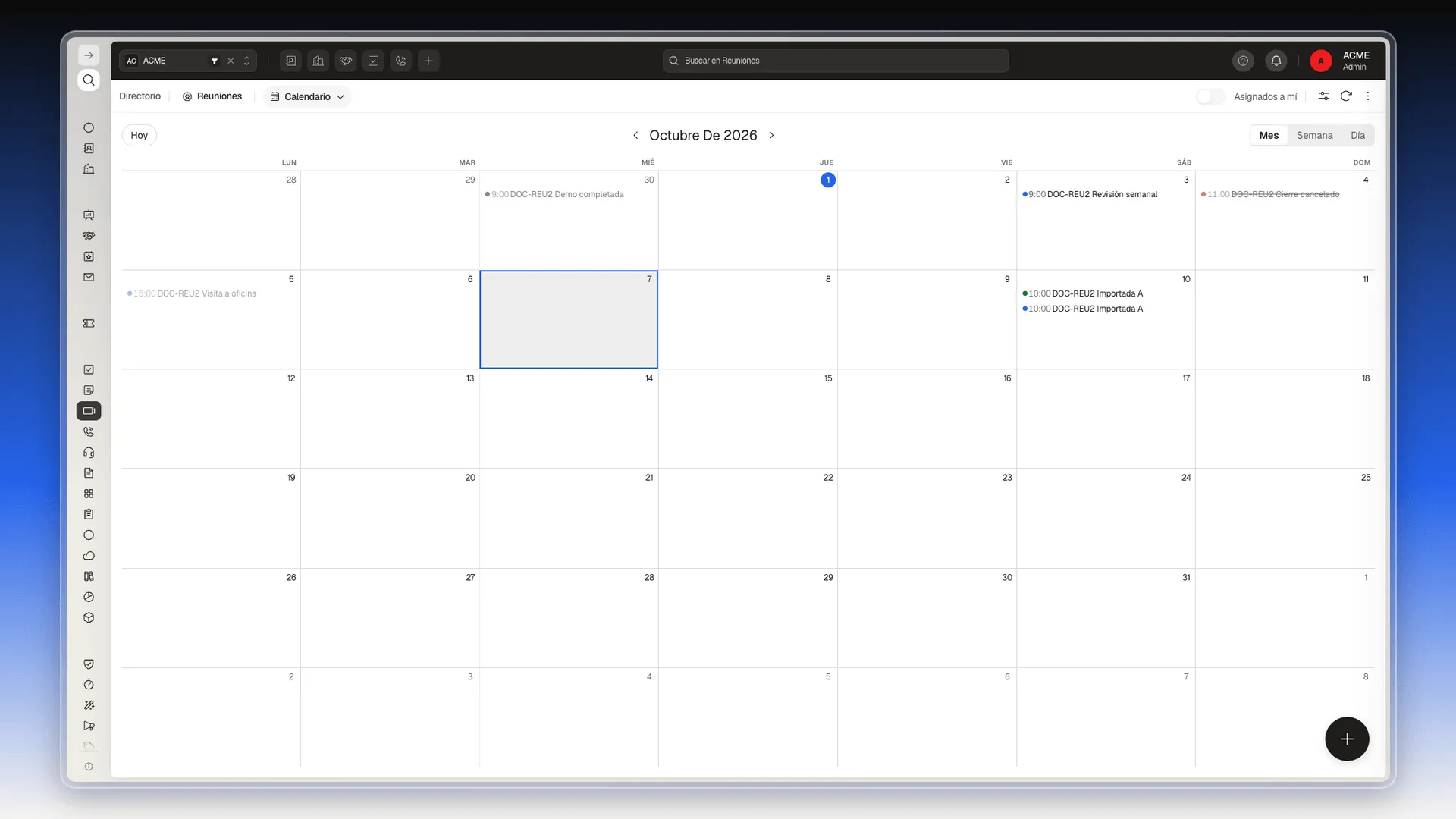Screen dimensions: 1456x819
Task: Open the help question mark icon
Action: (1243, 61)
